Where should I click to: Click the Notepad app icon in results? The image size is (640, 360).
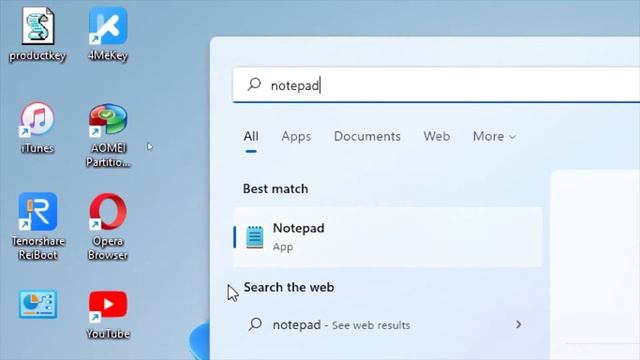tap(255, 237)
